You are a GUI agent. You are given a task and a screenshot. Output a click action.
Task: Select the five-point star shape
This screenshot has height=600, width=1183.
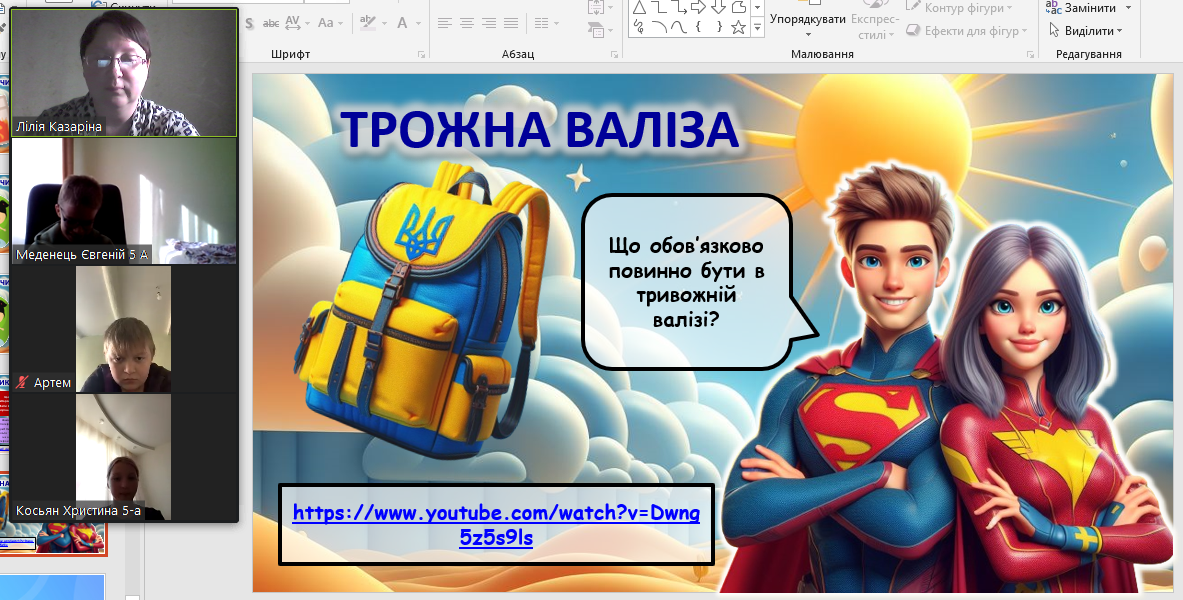738,27
